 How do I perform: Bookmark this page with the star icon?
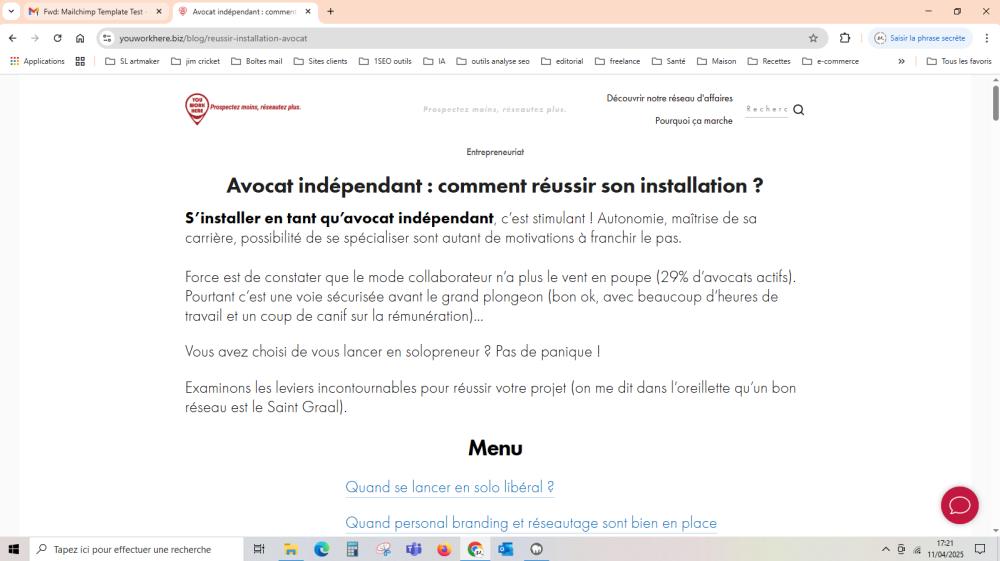[813, 38]
